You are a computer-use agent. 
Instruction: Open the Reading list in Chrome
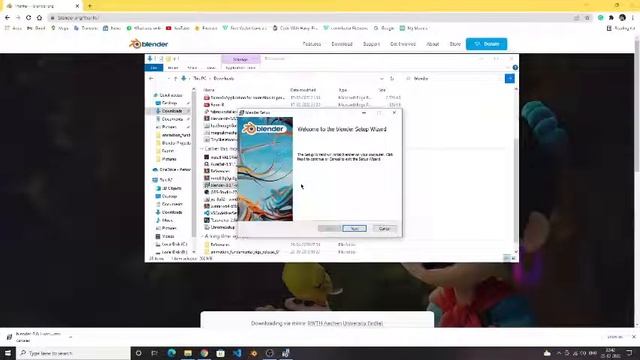[x=620, y=28]
